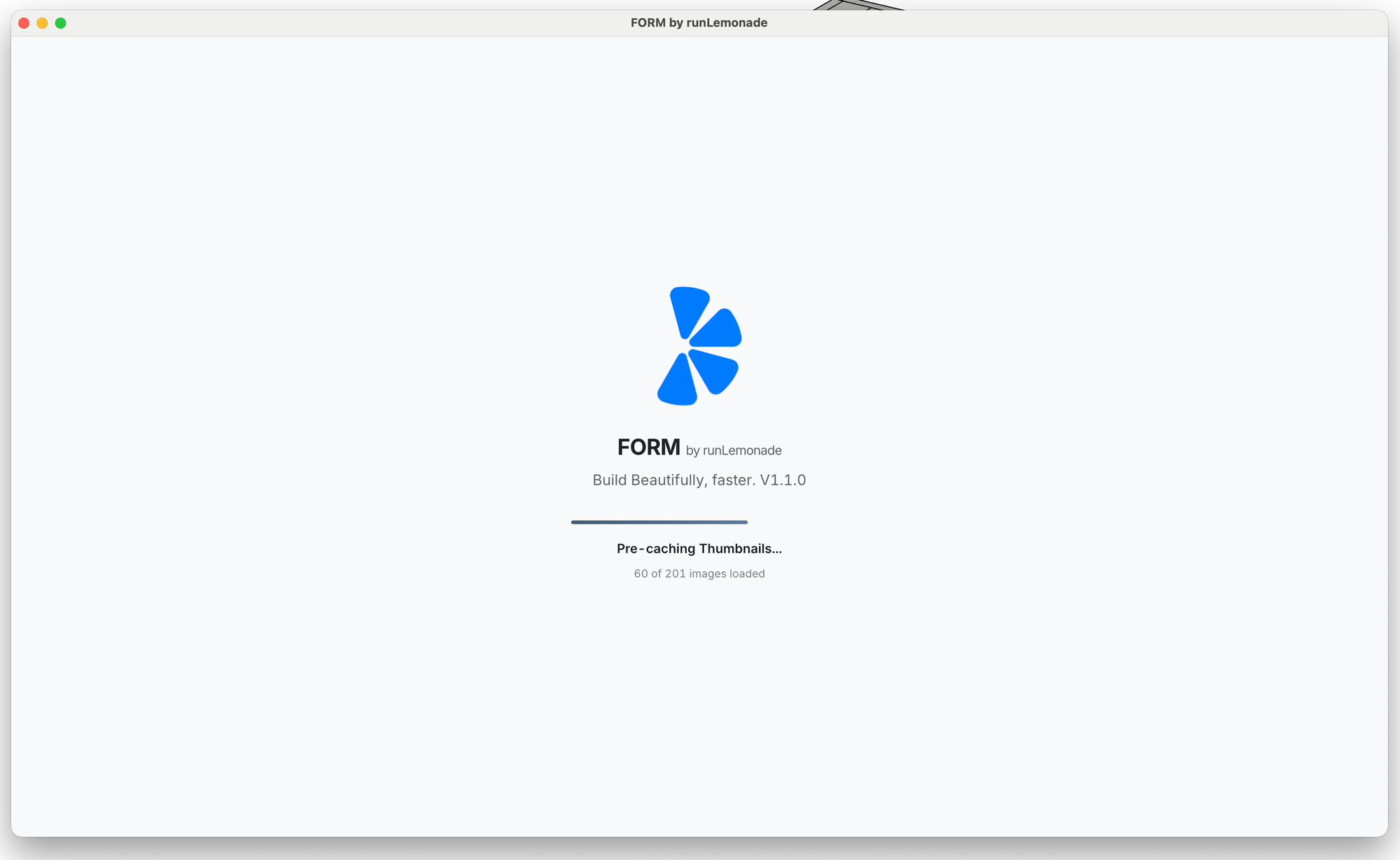Click the right end of the progress bar
Screen dimensions: 1400x860
coord(744,522)
